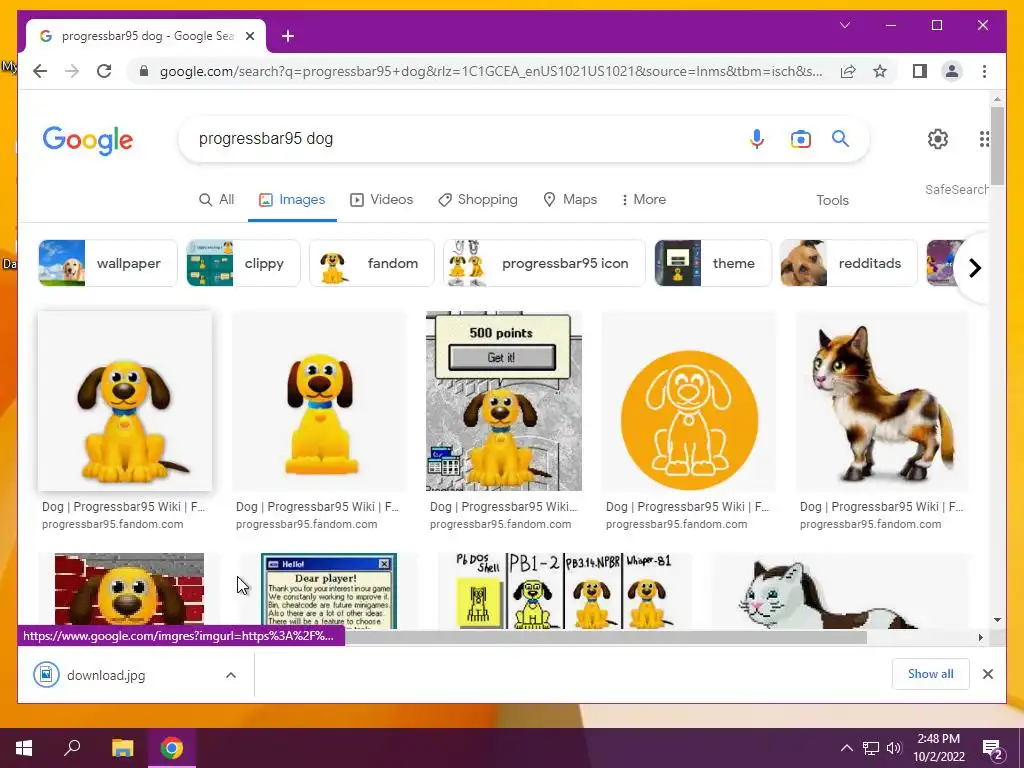
Task: Click progressbar95.fandom.com link under calico cat
Action: pos(871,524)
